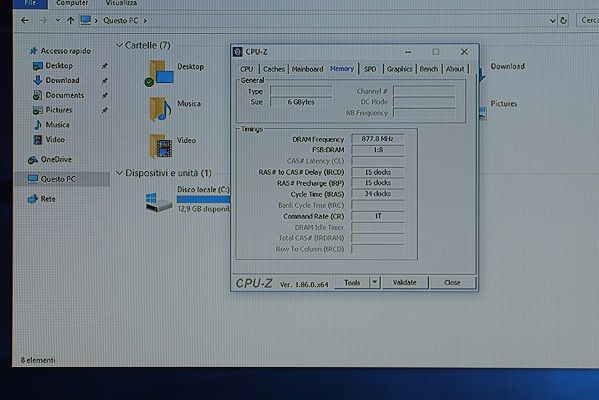Viewport: 599px width, 400px height.
Task: Open the File menu in Explorer
Action: 30,3
